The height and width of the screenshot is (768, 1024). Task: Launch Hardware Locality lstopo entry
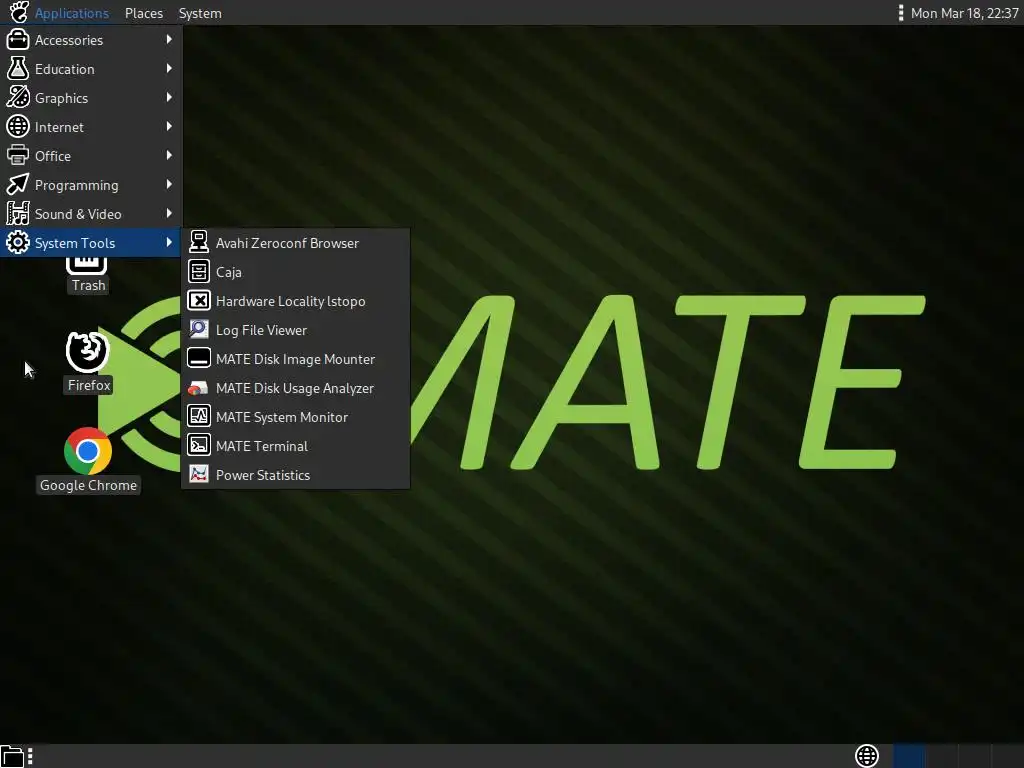(295, 301)
